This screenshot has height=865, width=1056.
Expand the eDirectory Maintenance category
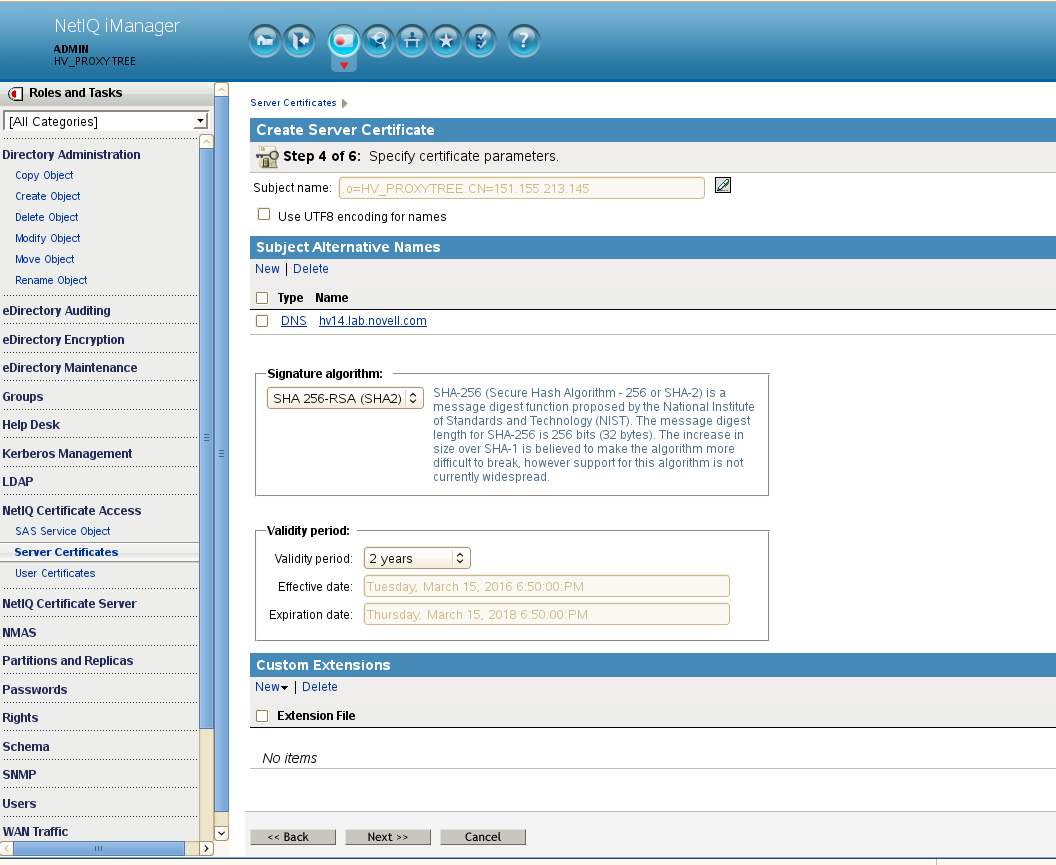point(70,368)
